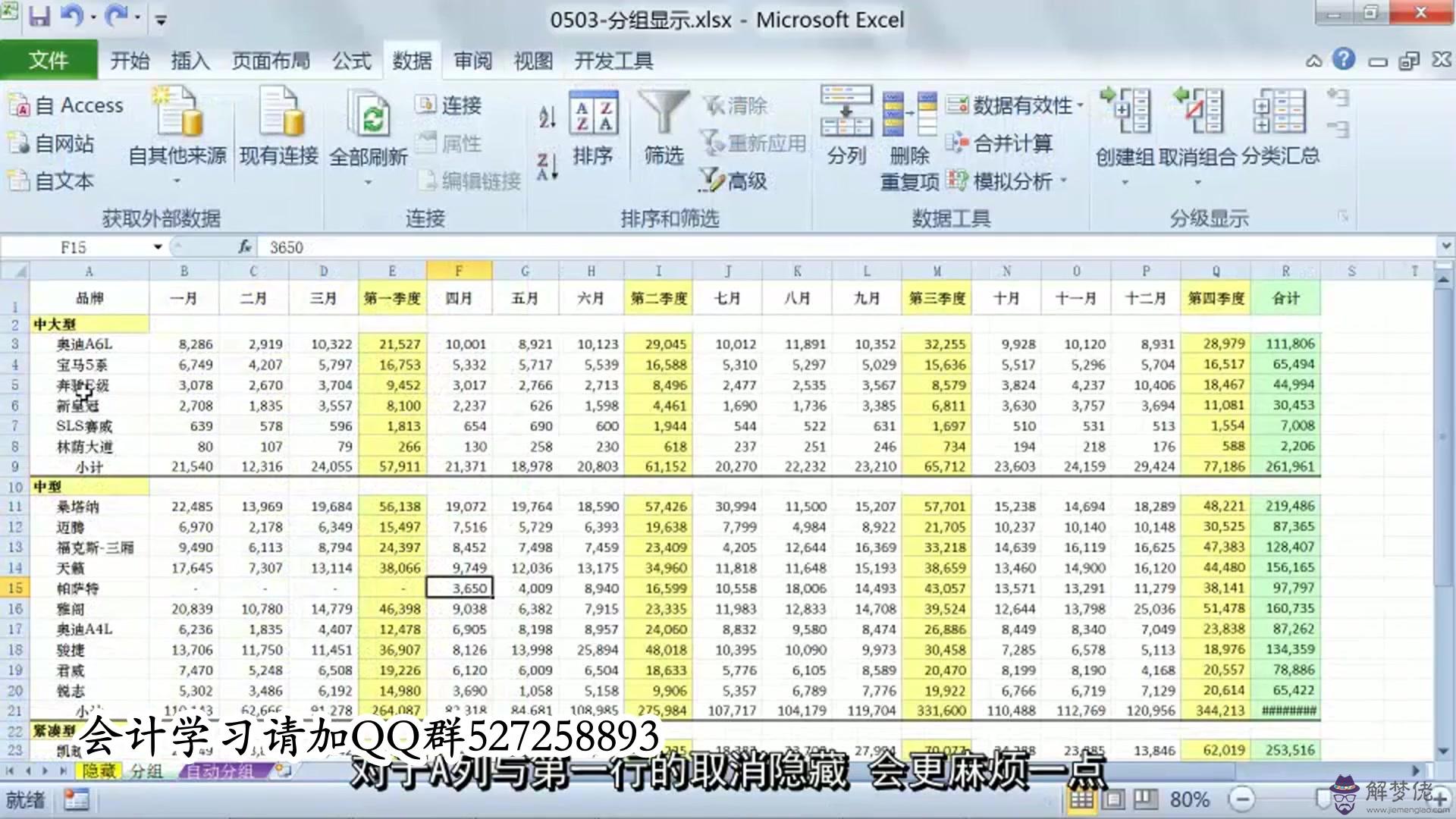Open the 文件 tab

click(49, 60)
